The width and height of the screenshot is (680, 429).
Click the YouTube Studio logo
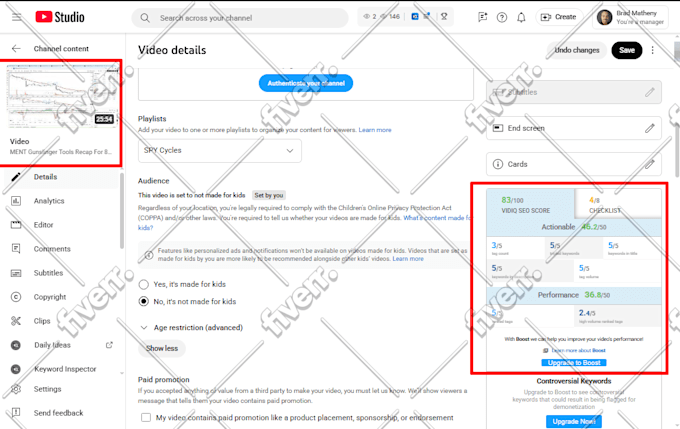coord(60,17)
